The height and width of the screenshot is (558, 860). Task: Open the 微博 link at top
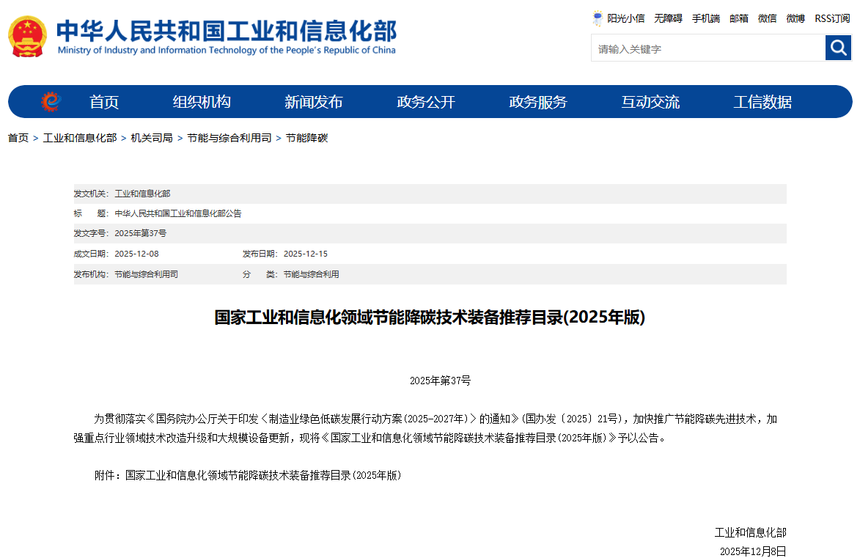tap(795, 19)
